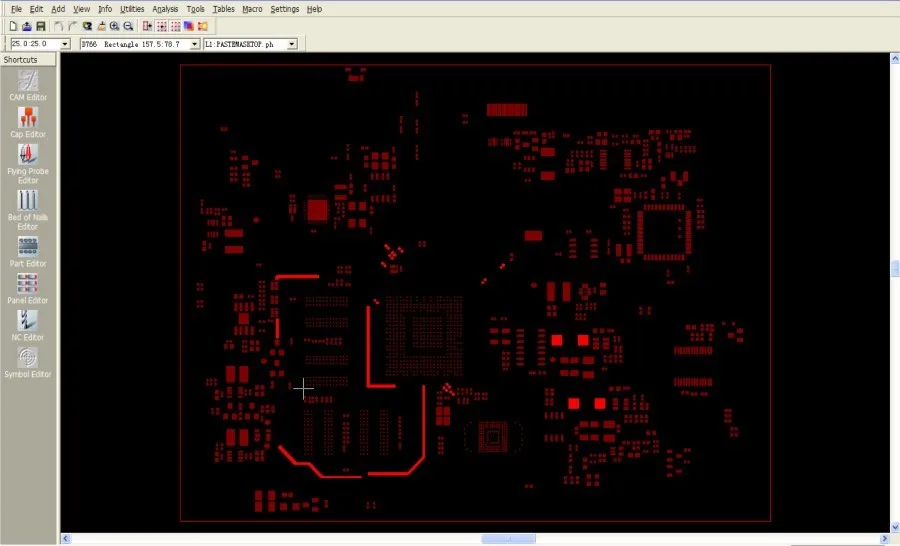The height and width of the screenshot is (546, 900).
Task: Click the Save disk icon in toolbar
Action: [x=41, y=25]
